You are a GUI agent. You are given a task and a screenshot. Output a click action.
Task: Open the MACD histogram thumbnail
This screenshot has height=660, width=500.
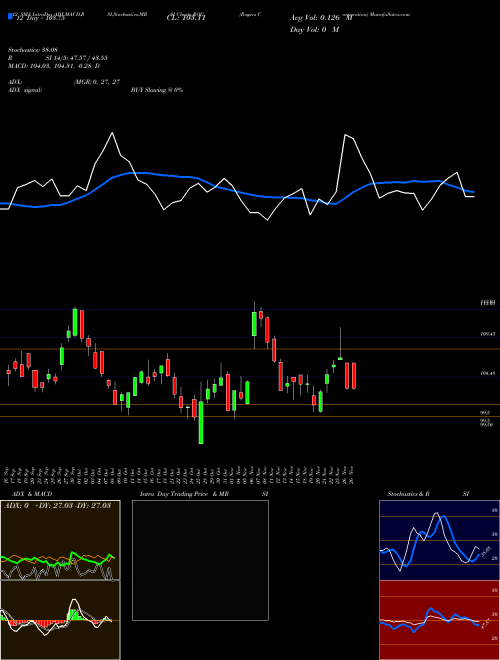60,620
